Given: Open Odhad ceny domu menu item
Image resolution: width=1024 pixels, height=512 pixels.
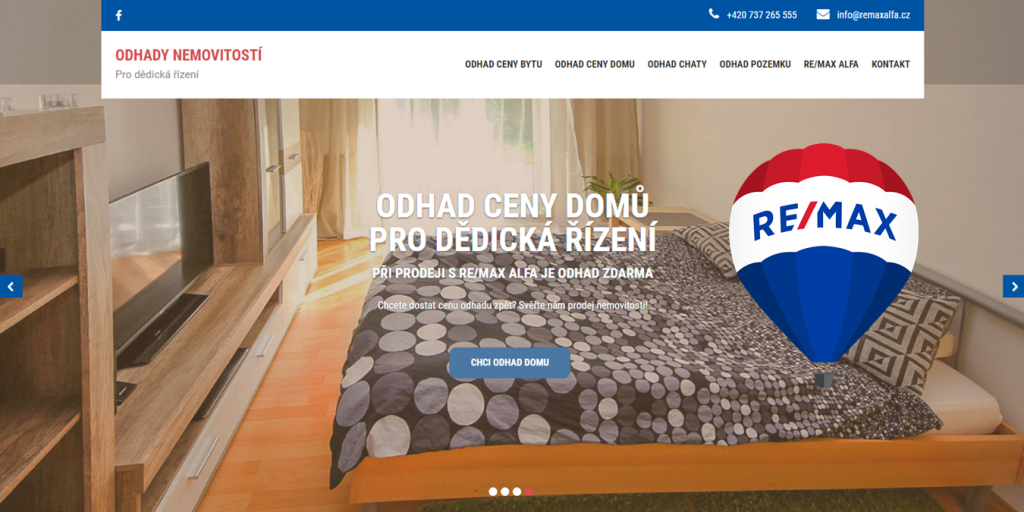Looking at the screenshot, I should pyautogui.click(x=594, y=64).
